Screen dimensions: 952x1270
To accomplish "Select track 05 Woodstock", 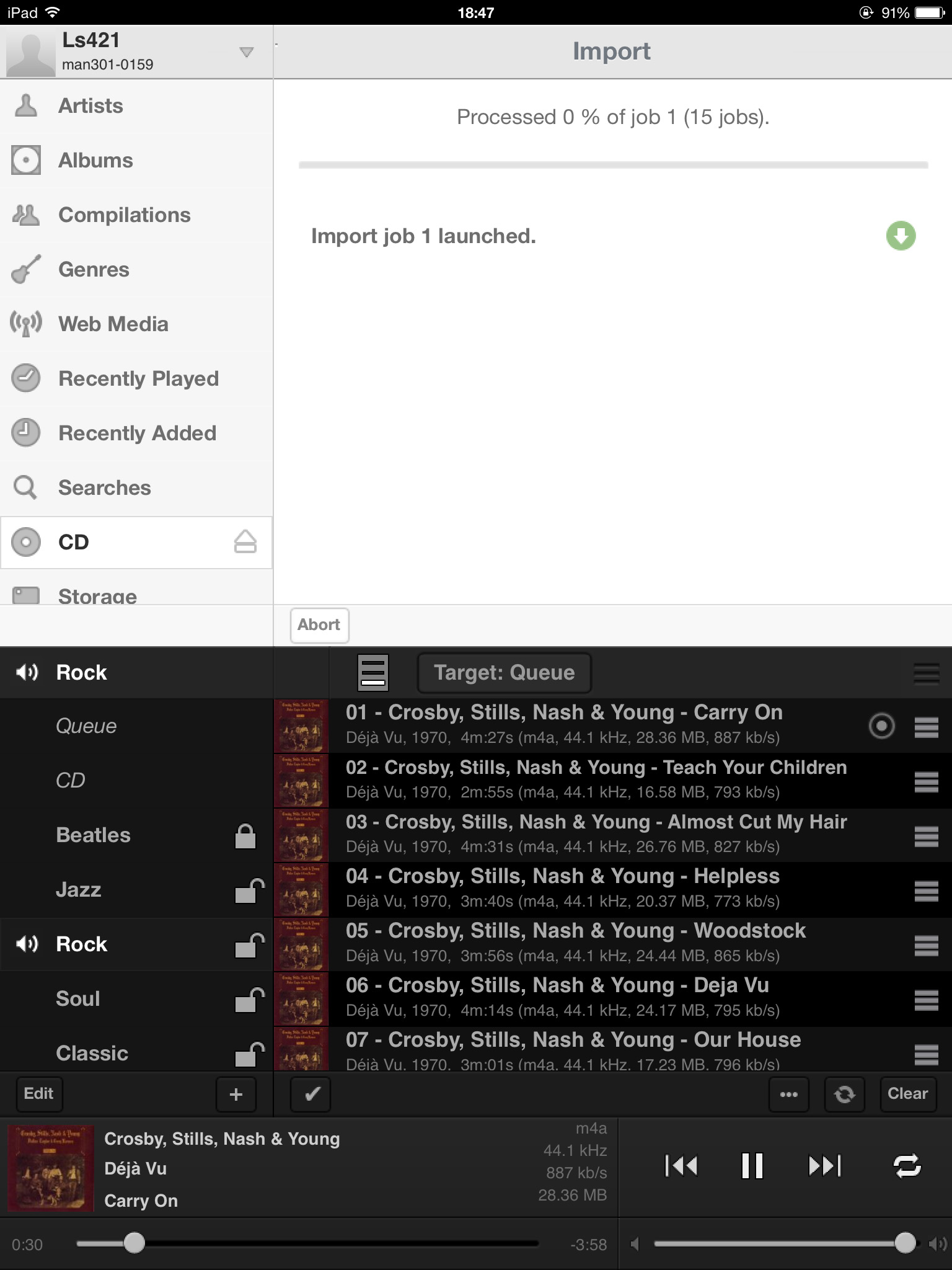I will 612,944.
